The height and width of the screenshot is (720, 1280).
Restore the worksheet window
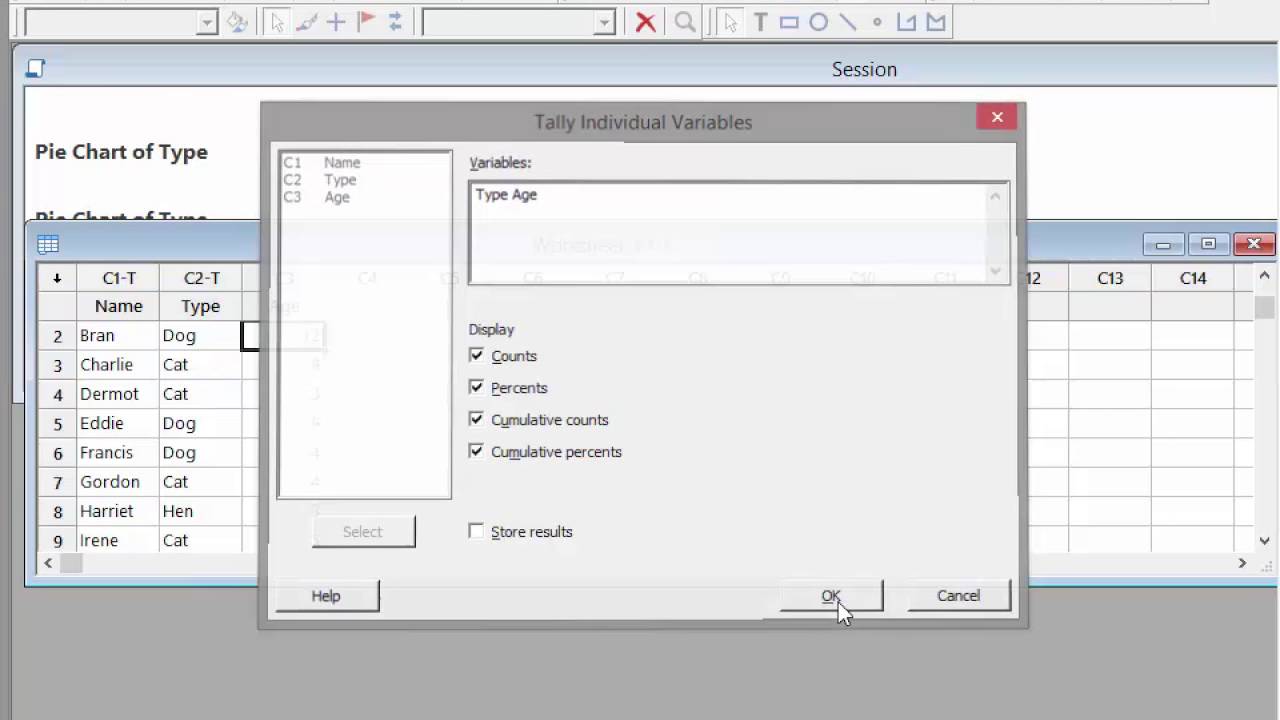tap(1208, 244)
